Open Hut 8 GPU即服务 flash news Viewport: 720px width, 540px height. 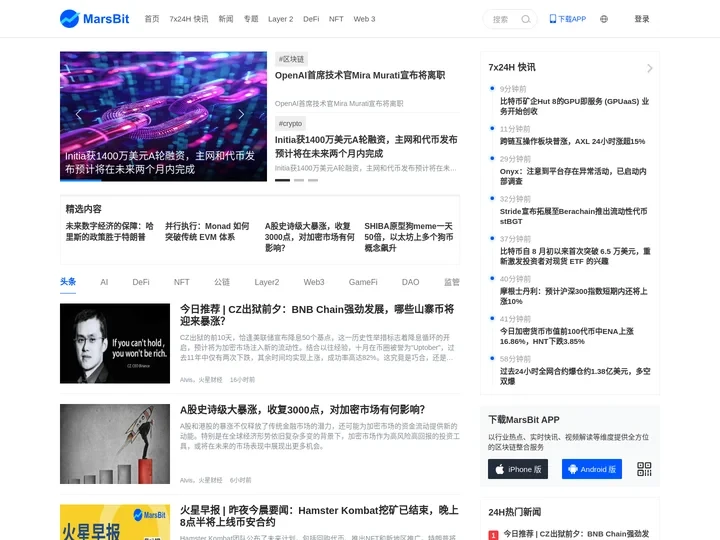574,106
